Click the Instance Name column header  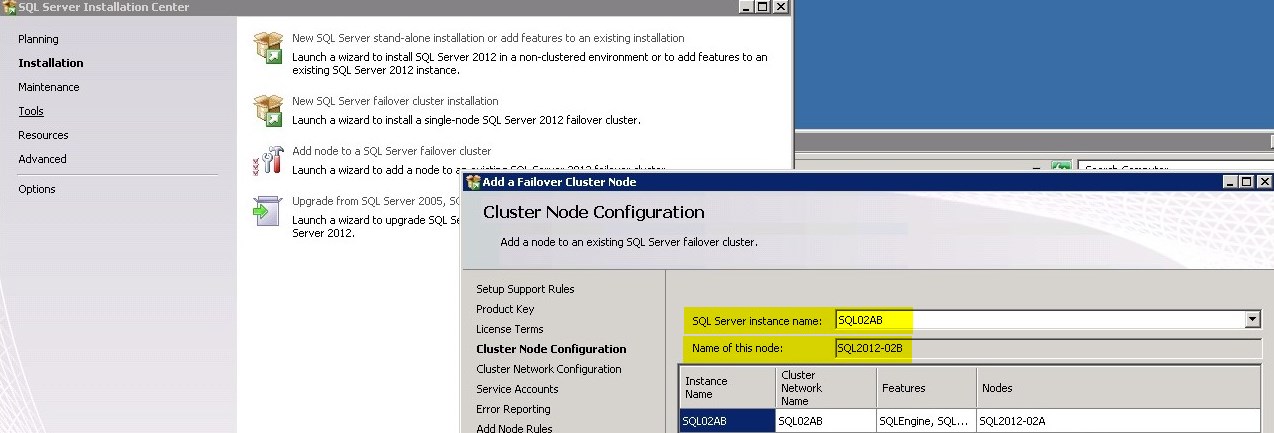pyautogui.click(x=727, y=388)
